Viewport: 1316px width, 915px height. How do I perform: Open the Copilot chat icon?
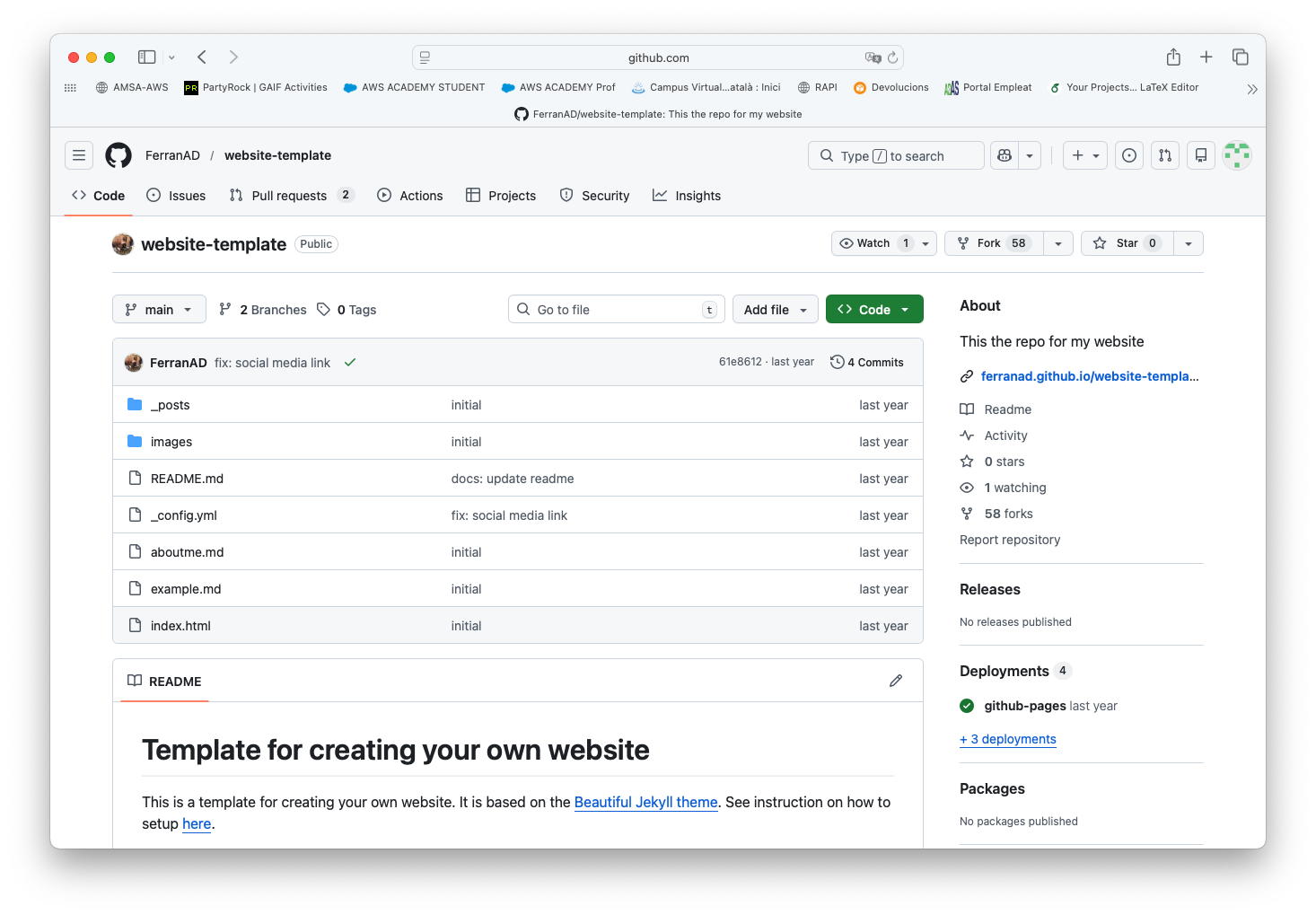1005,155
